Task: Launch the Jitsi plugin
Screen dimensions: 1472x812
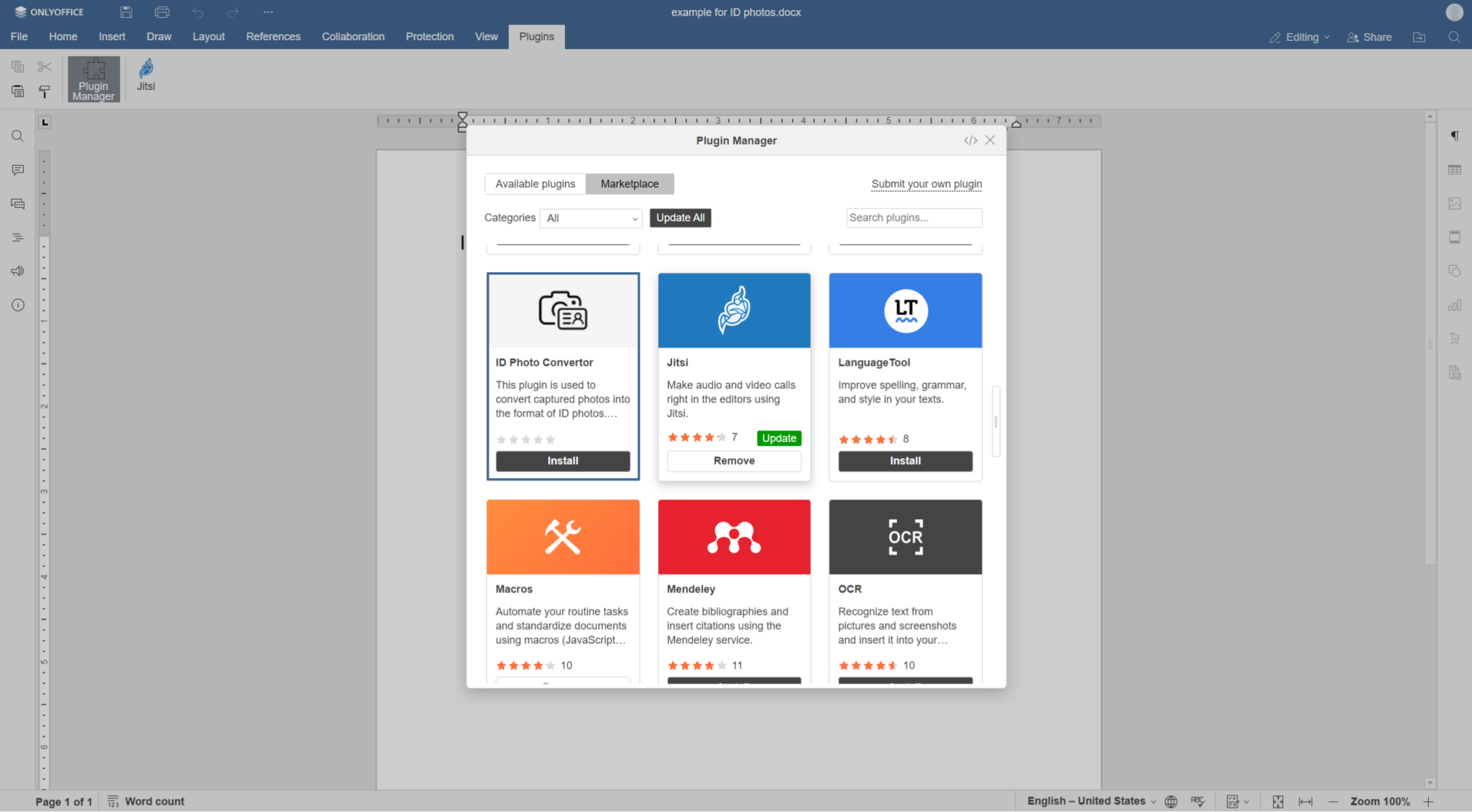Action: 145,76
